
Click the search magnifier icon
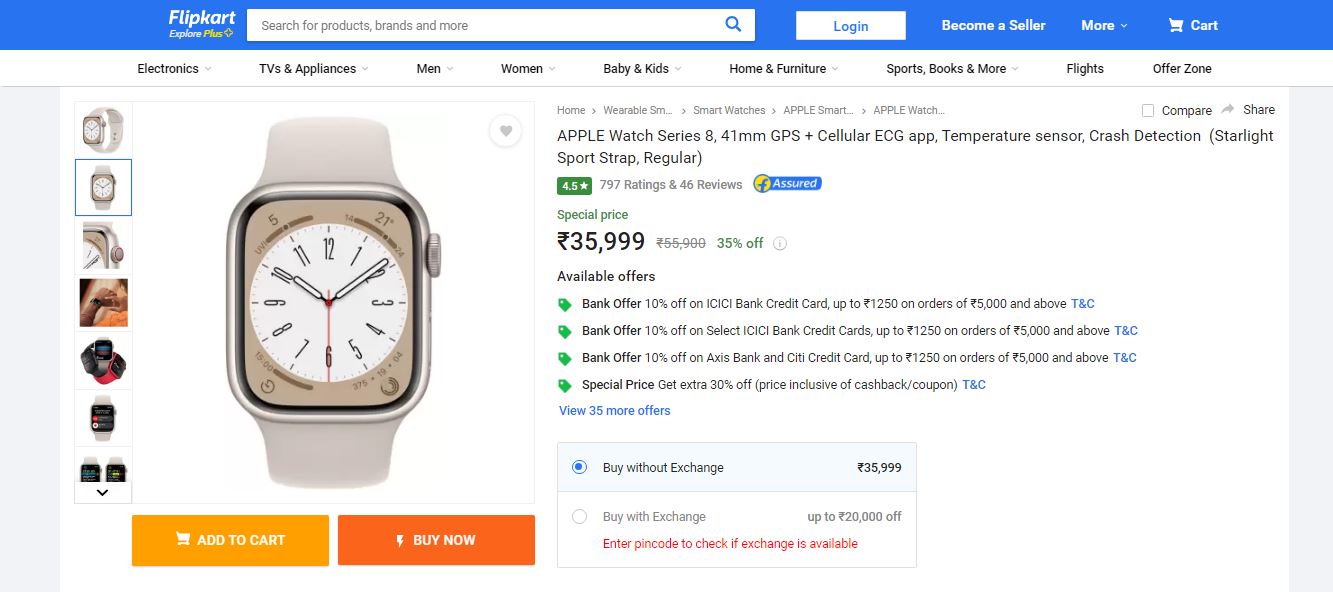[733, 25]
